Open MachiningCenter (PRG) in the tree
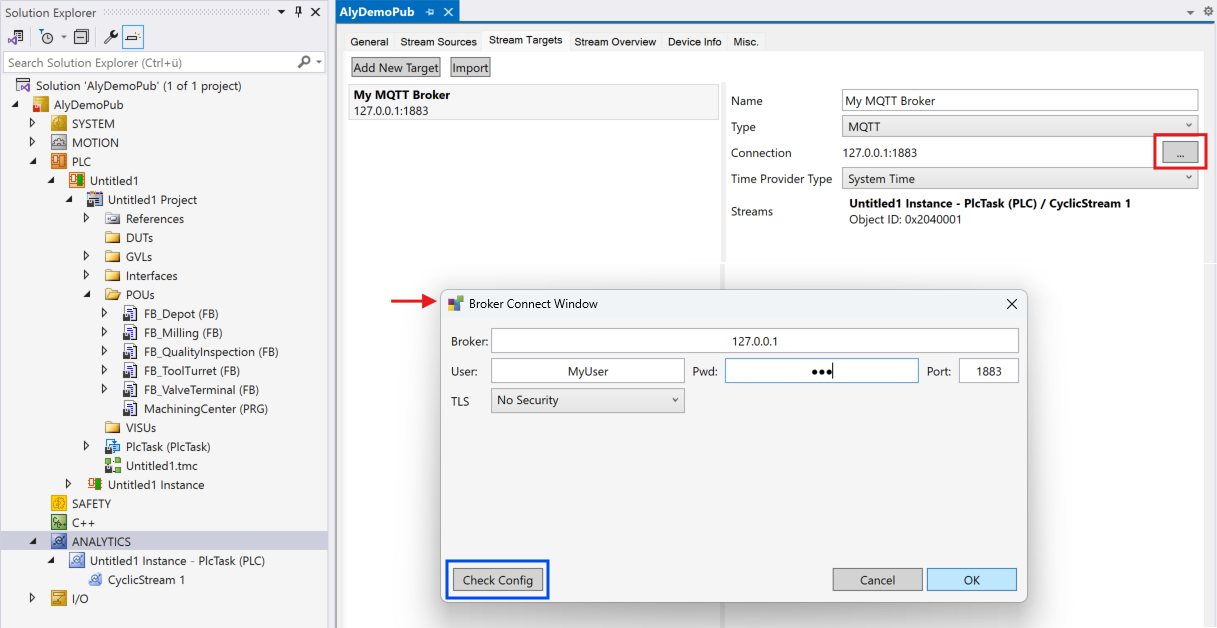 [x=205, y=408]
